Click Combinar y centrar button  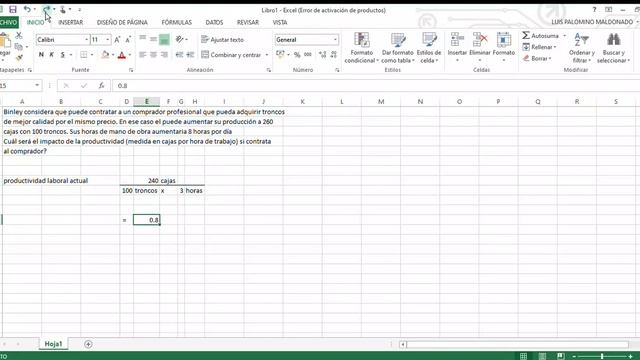(231, 55)
